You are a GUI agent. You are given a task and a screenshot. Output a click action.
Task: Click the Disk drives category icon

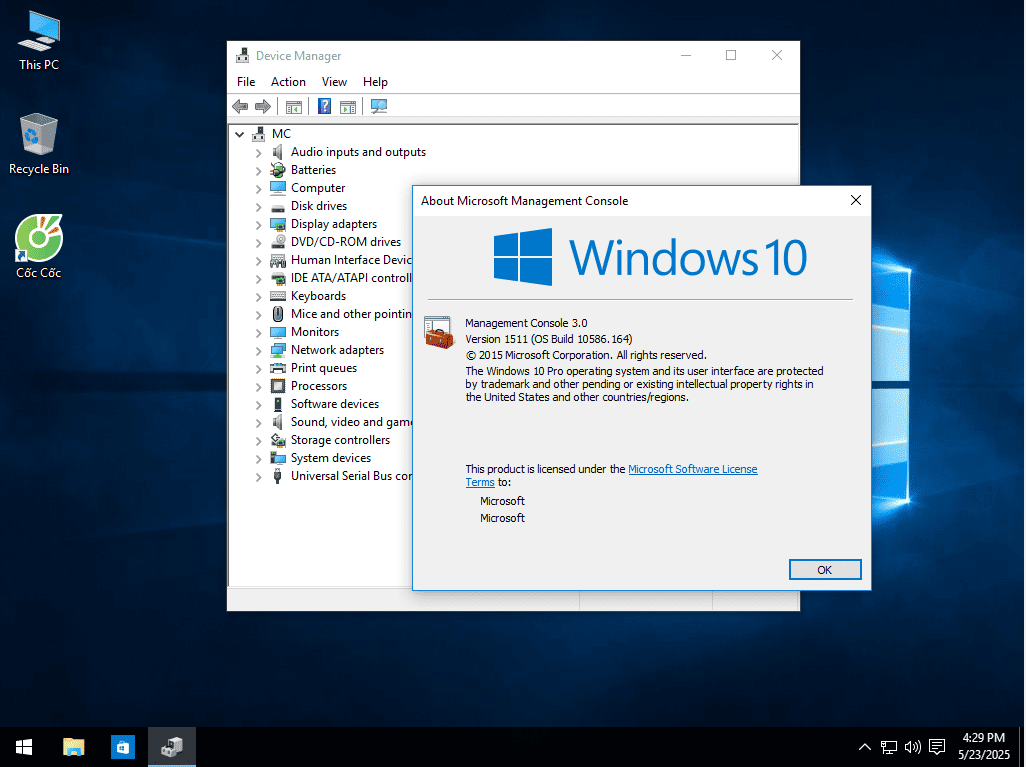(x=278, y=206)
